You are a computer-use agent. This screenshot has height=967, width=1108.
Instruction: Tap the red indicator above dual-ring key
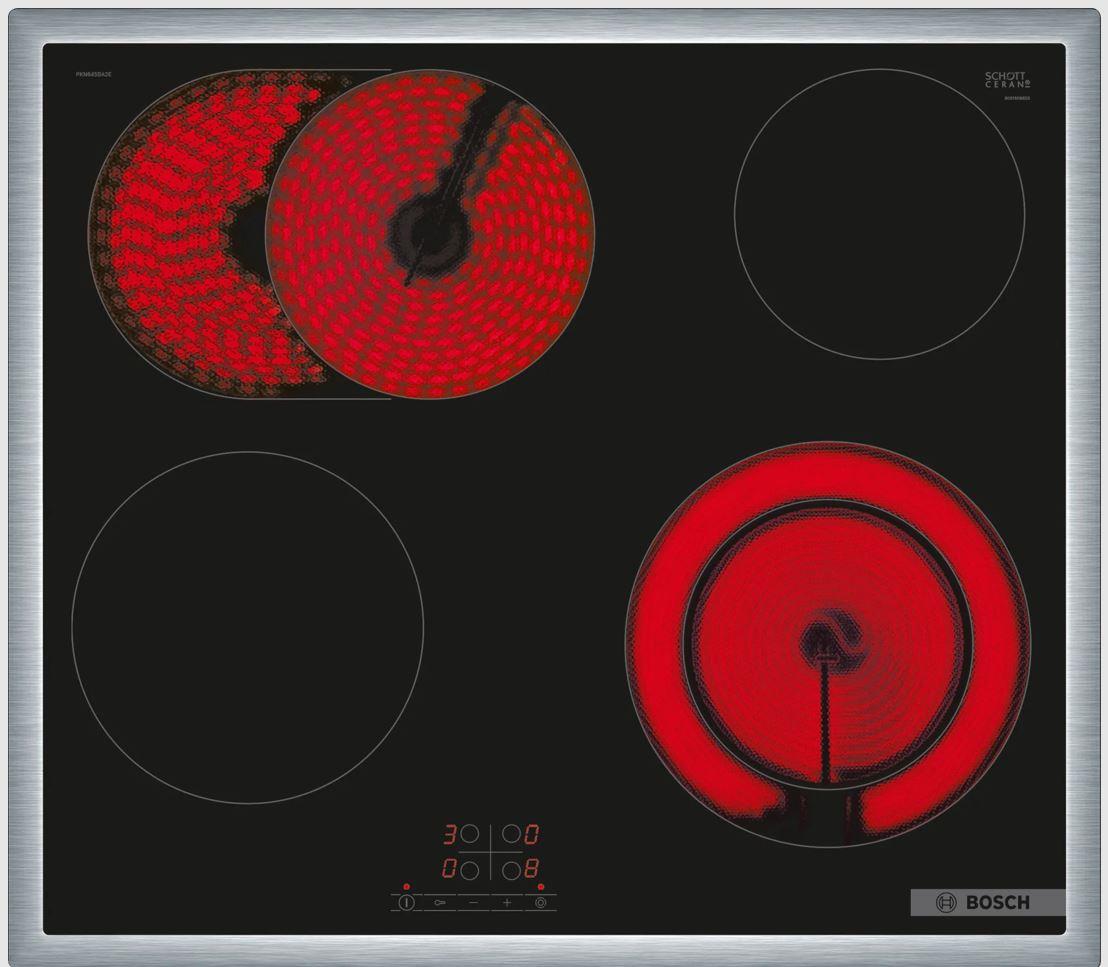click(541, 886)
